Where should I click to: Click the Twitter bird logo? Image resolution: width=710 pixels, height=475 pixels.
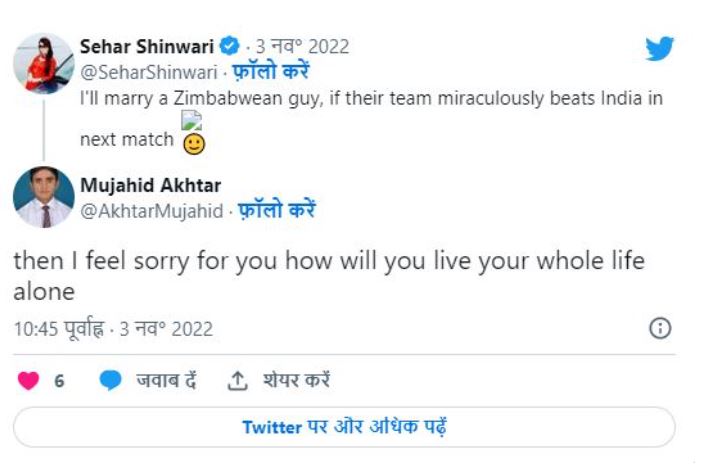point(659,49)
